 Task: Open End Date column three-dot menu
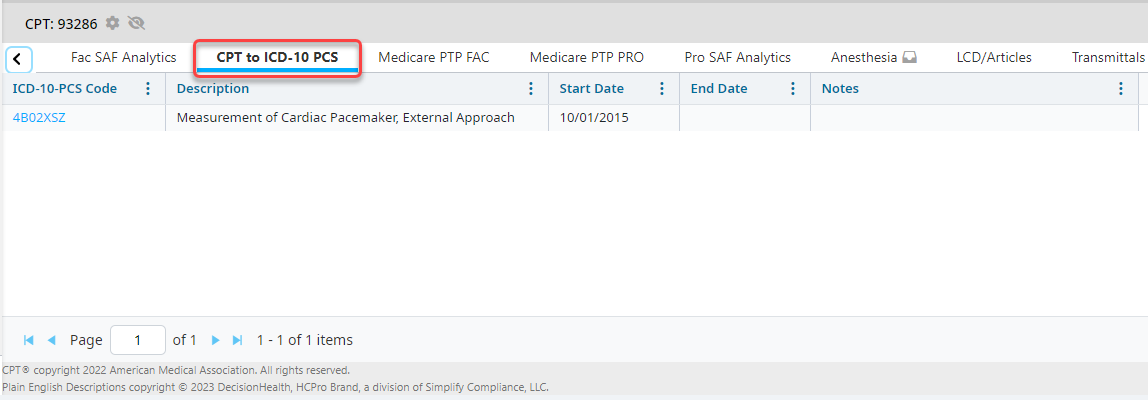[793, 89]
